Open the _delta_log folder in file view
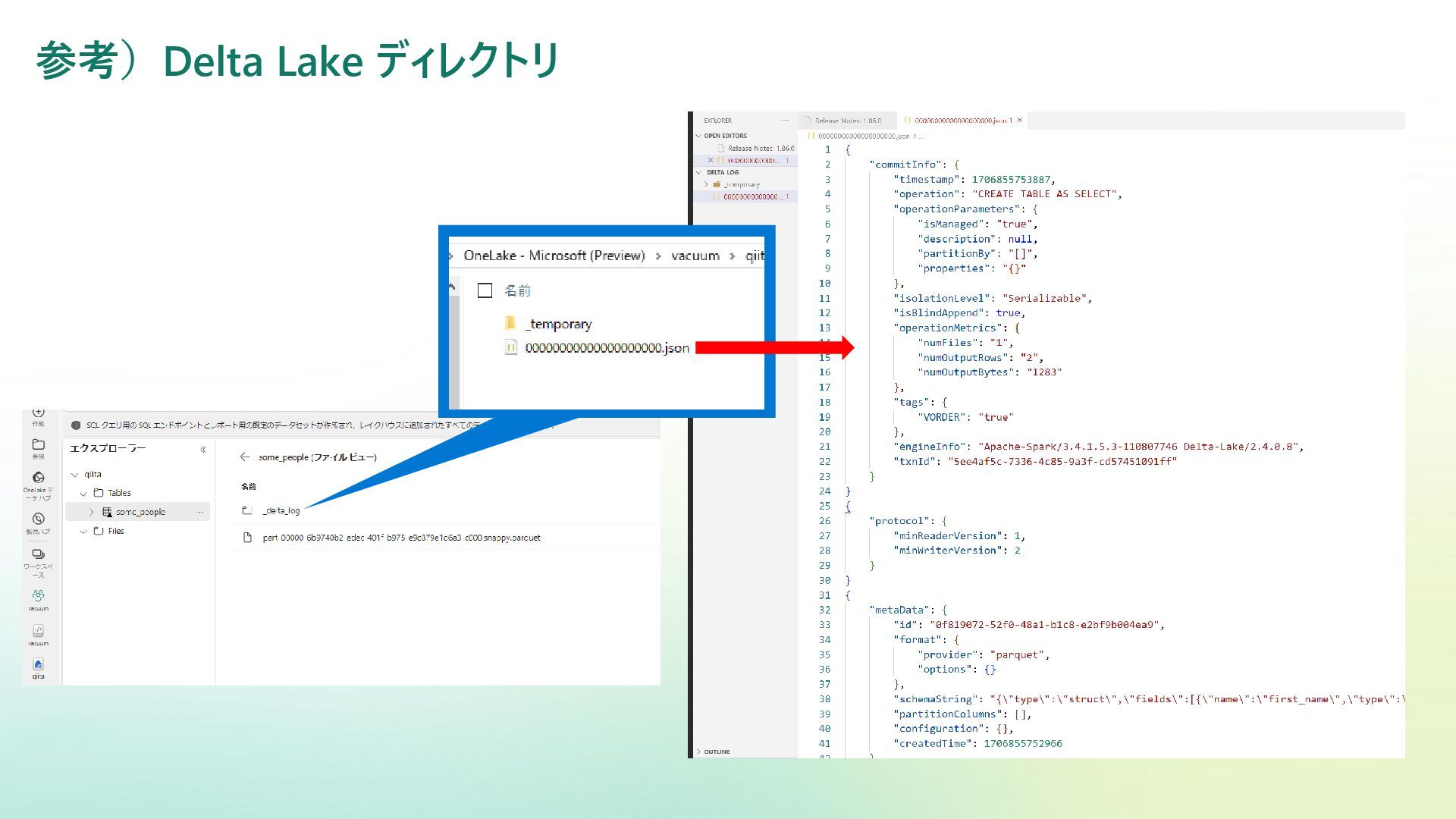1456x819 pixels. tap(281, 511)
